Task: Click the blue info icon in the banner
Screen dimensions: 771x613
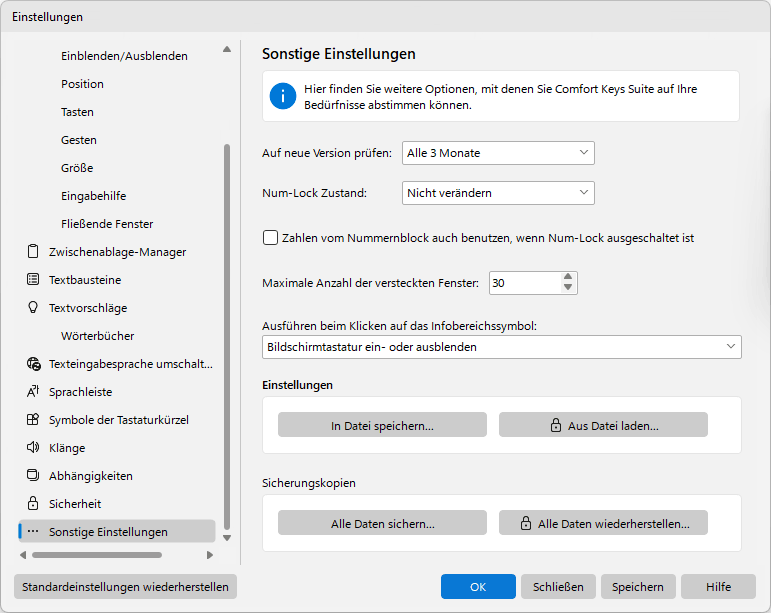Action: (x=283, y=96)
